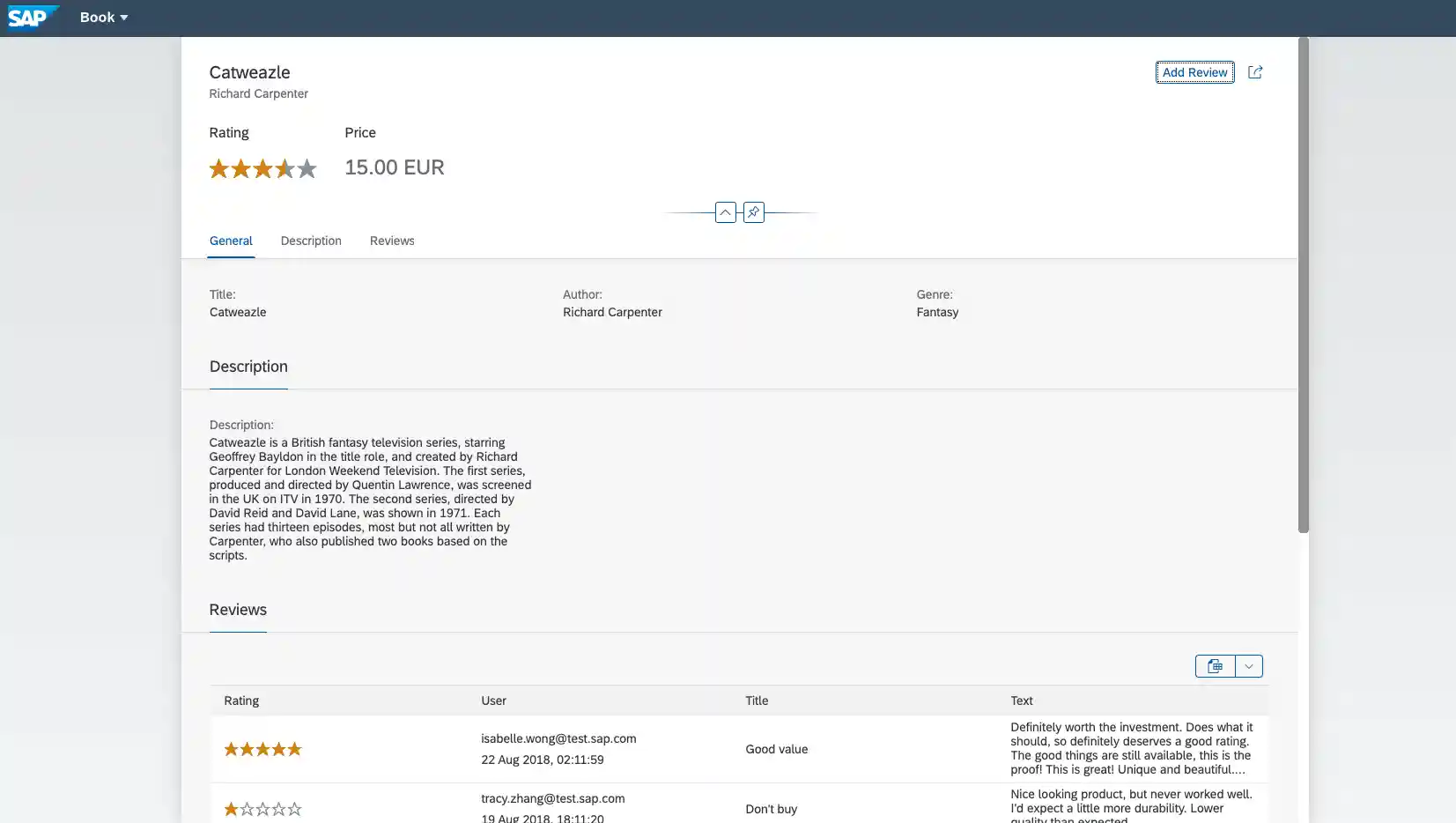Click the Text column header
This screenshot has width=1456, height=823.
click(x=1022, y=701)
